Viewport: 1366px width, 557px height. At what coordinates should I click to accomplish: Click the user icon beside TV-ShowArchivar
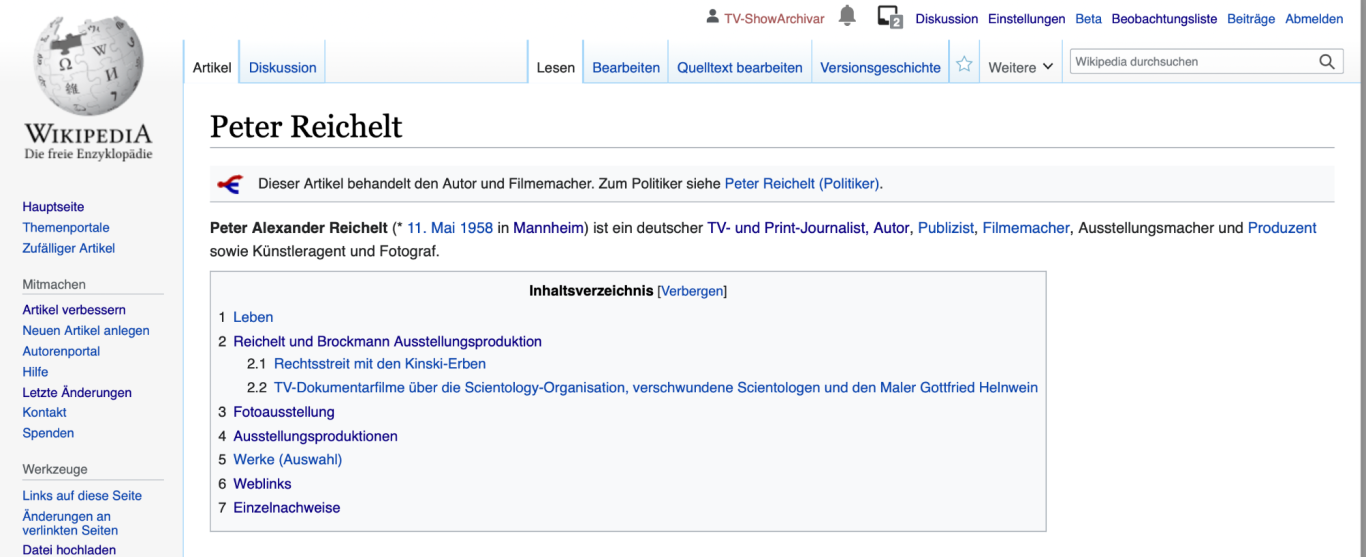[712, 17]
